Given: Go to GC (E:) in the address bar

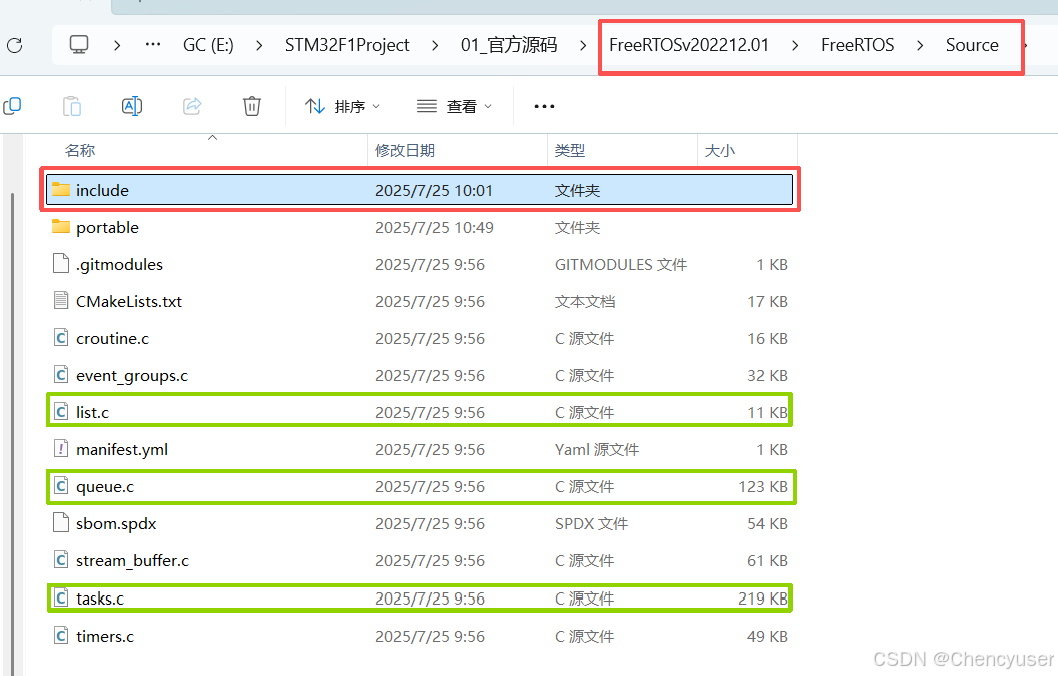Looking at the screenshot, I should point(208,45).
